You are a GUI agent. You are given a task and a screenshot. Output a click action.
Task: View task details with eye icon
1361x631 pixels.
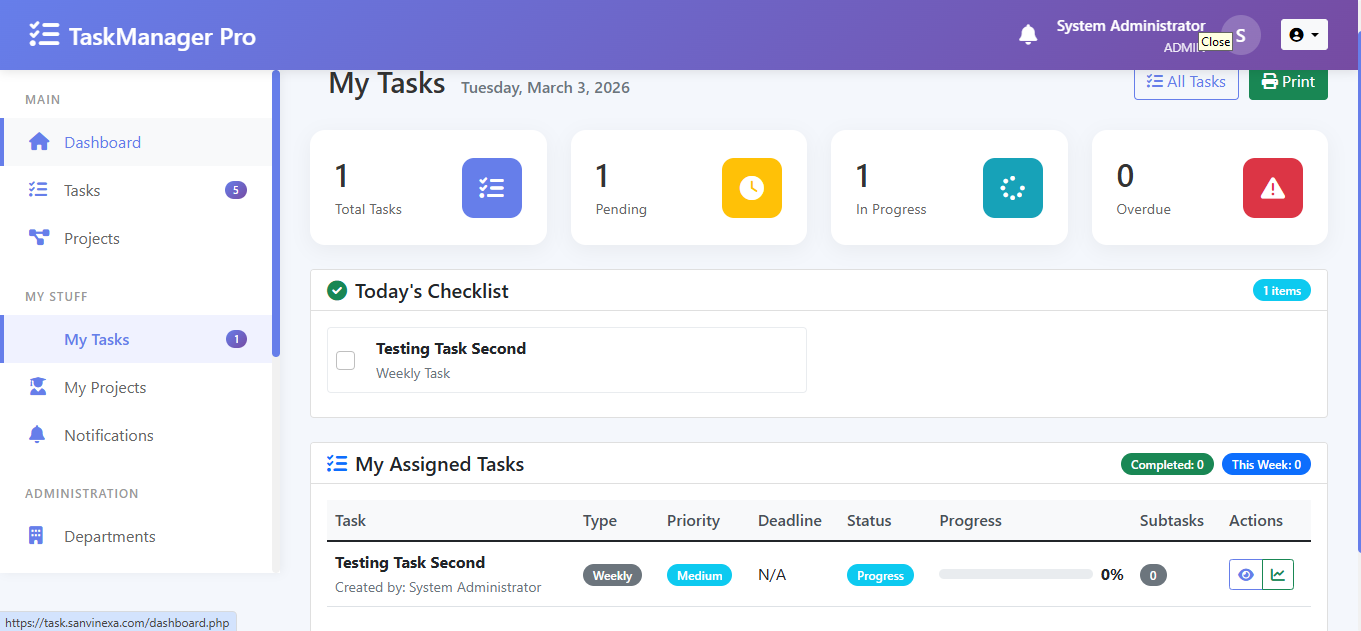tap(1246, 575)
